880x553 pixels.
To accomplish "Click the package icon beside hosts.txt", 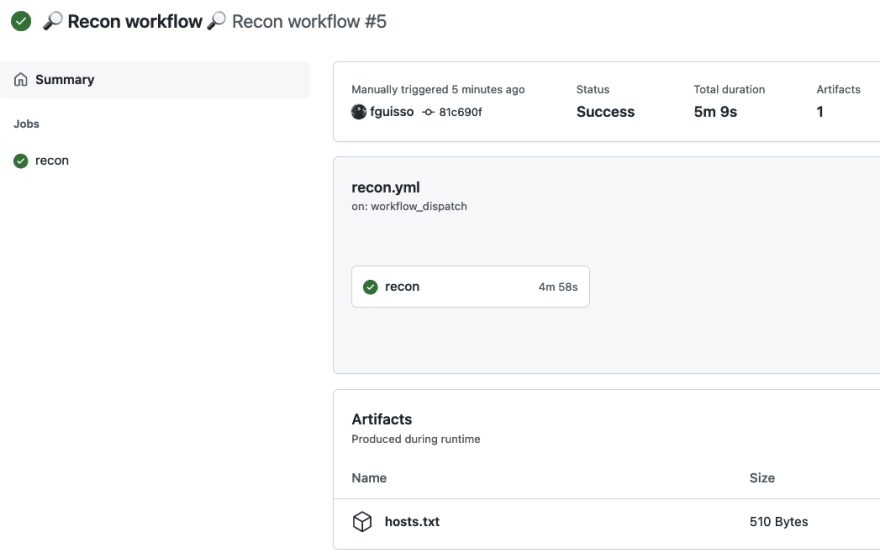I will point(362,522).
